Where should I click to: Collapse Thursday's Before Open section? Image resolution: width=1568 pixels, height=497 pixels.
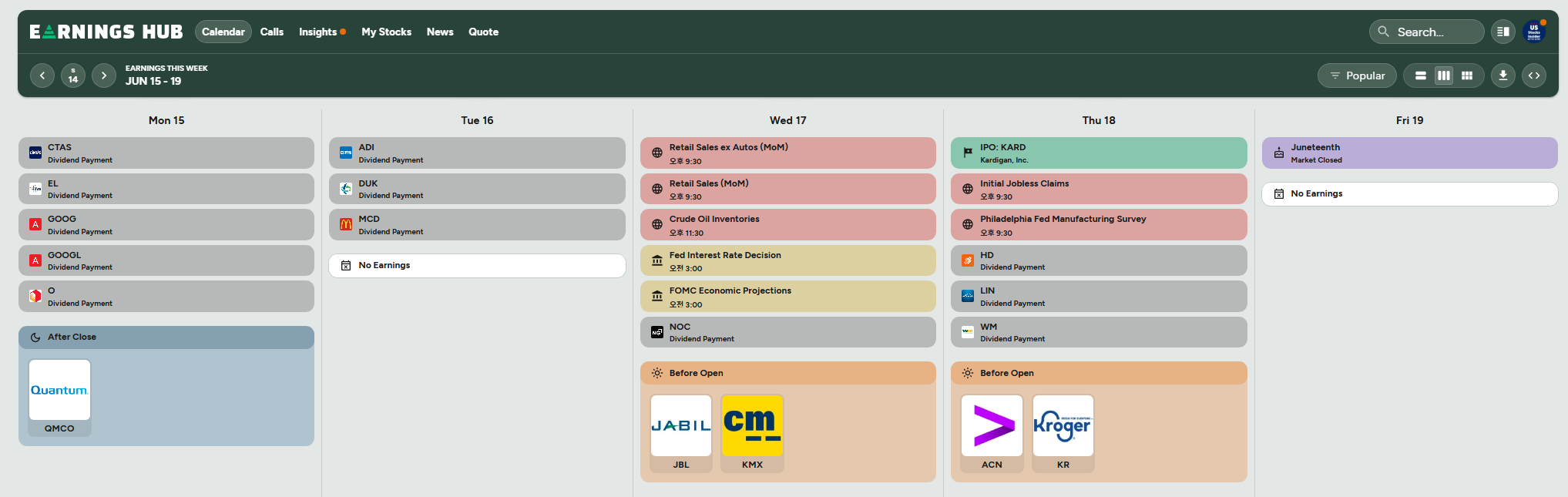pyautogui.click(x=1099, y=373)
